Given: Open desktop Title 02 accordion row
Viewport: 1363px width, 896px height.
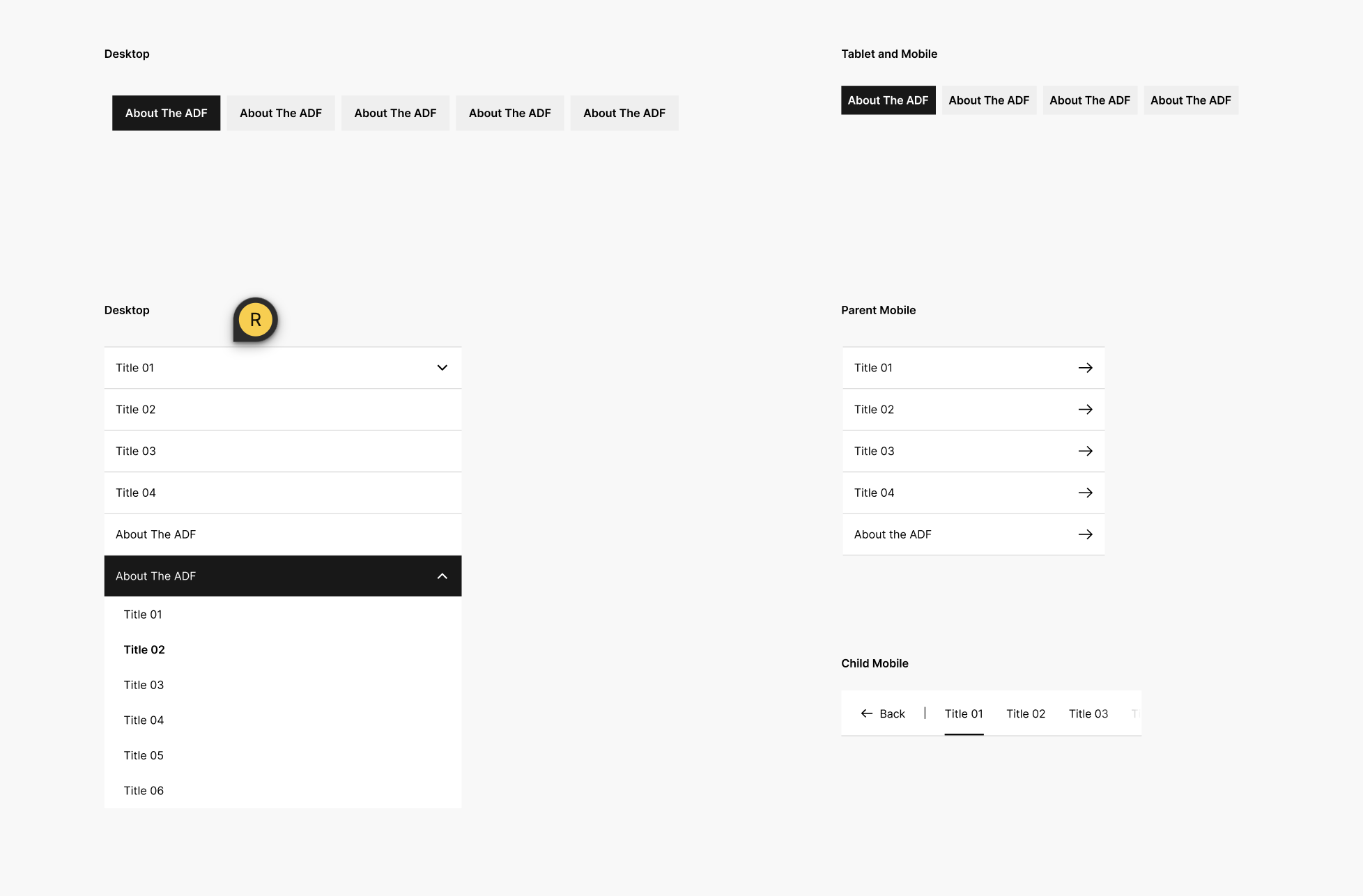Looking at the screenshot, I should [282, 410].
